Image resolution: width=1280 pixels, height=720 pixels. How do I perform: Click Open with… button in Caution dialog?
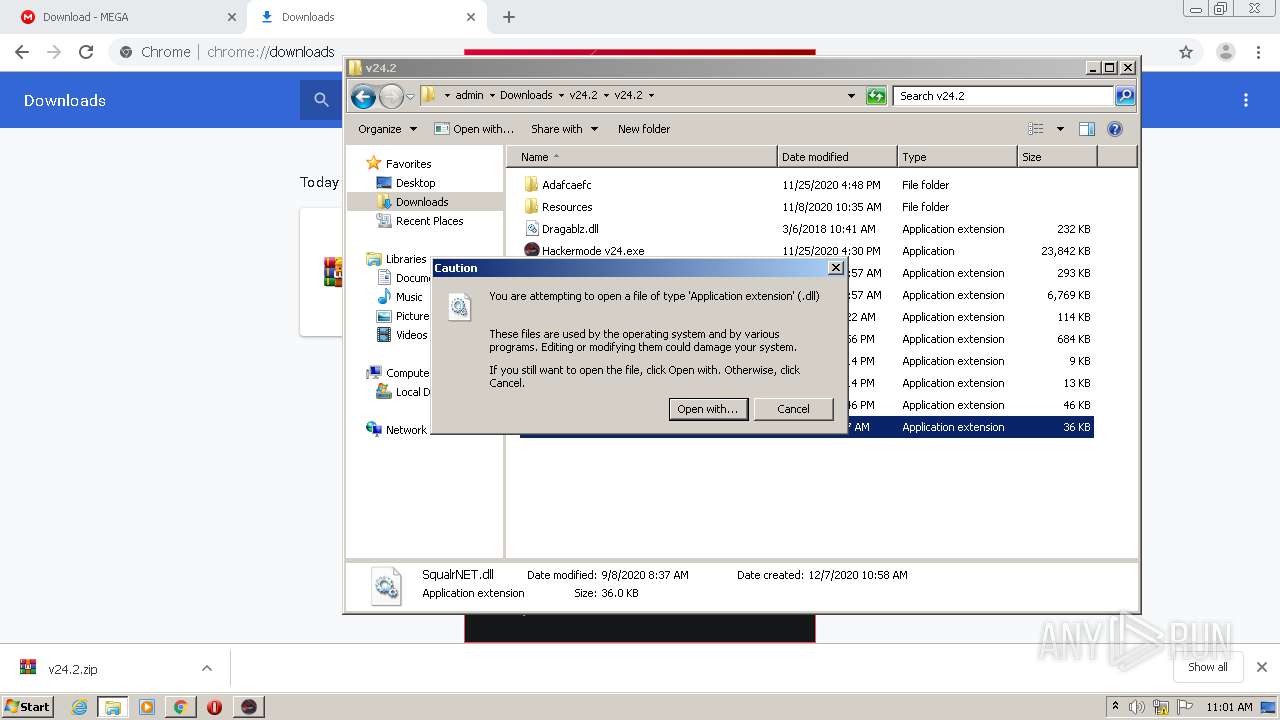[x=708, y=409]
